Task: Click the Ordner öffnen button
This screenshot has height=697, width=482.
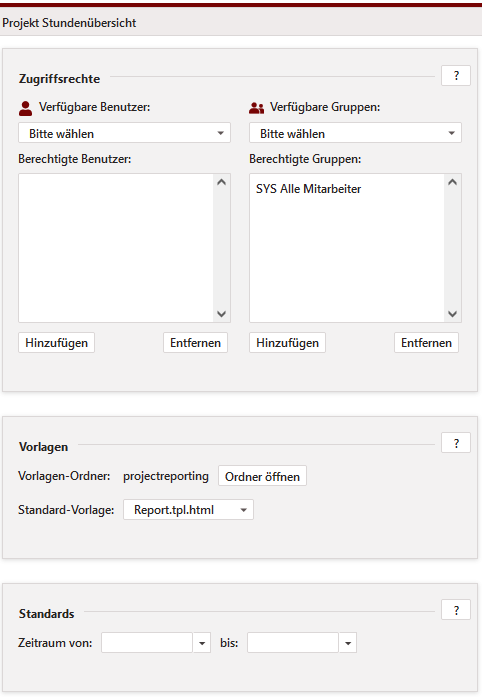Action: [262, 476]
